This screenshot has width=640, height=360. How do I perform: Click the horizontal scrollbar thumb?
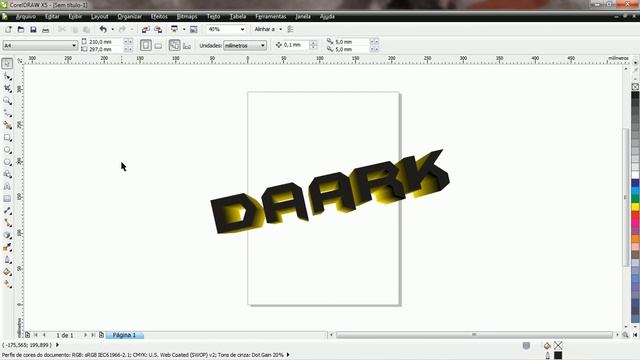point(474,335)
